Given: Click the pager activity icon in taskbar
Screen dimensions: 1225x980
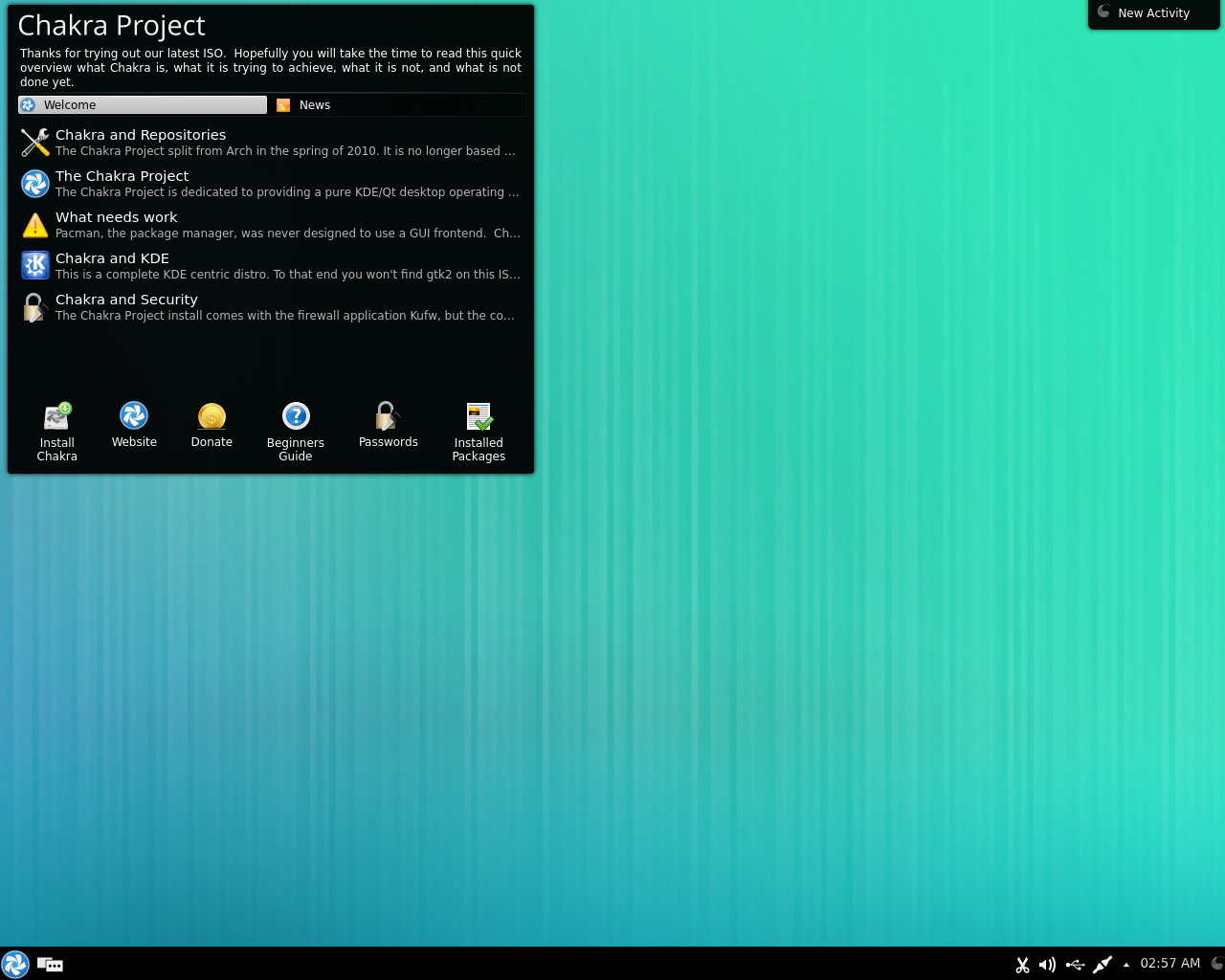Looking at the screenshot, I should click(x=50, y=965).
